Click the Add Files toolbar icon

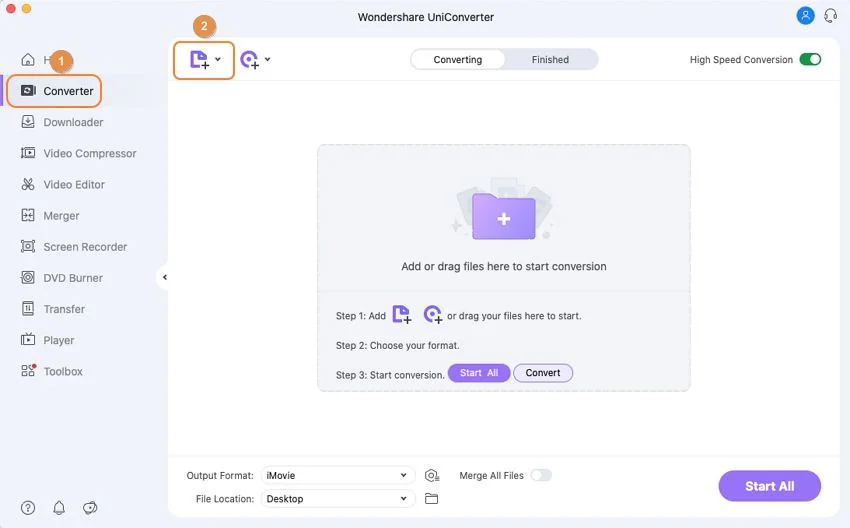(199, 60)
